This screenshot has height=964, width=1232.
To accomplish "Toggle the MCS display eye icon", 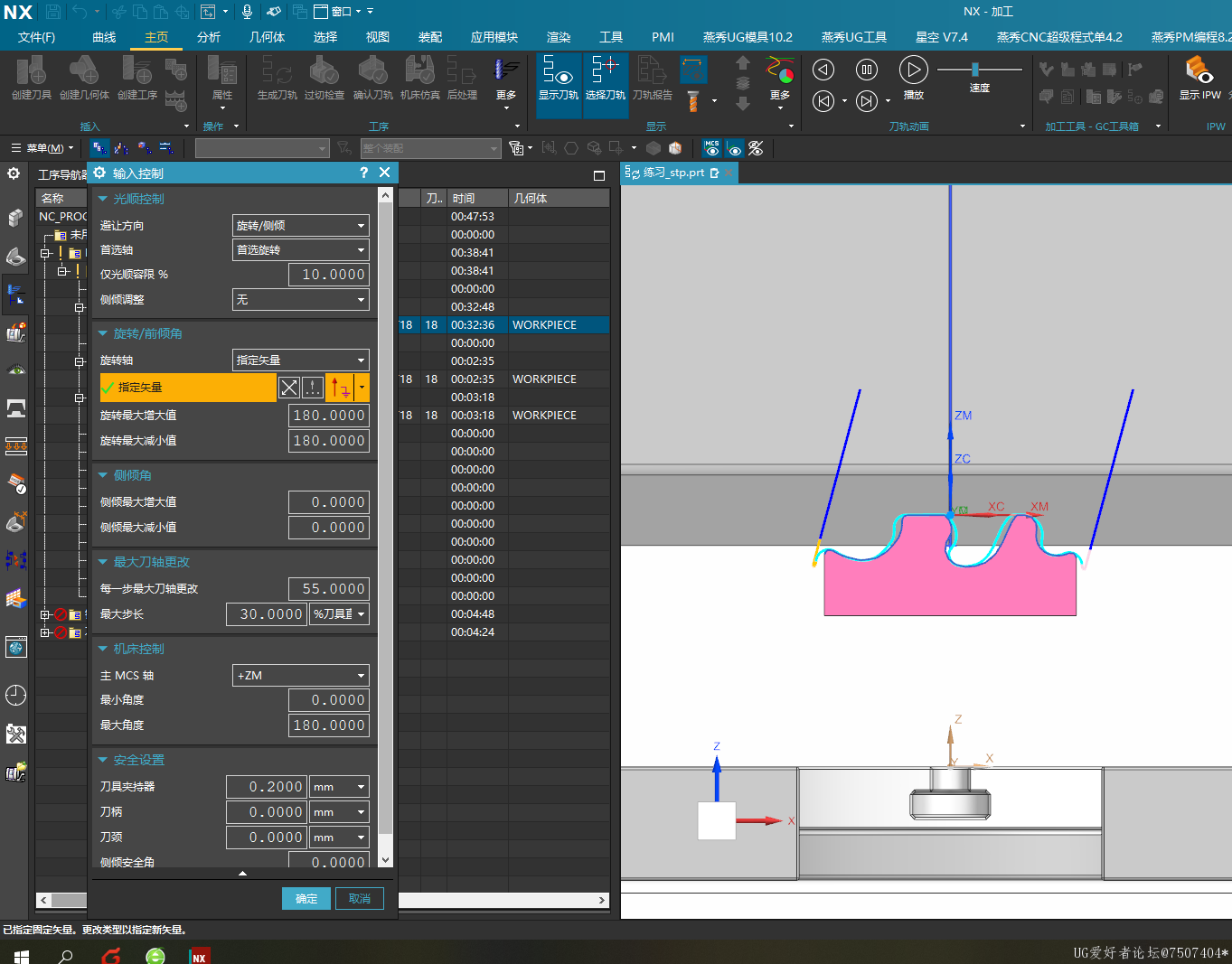I will pos(712,148).
